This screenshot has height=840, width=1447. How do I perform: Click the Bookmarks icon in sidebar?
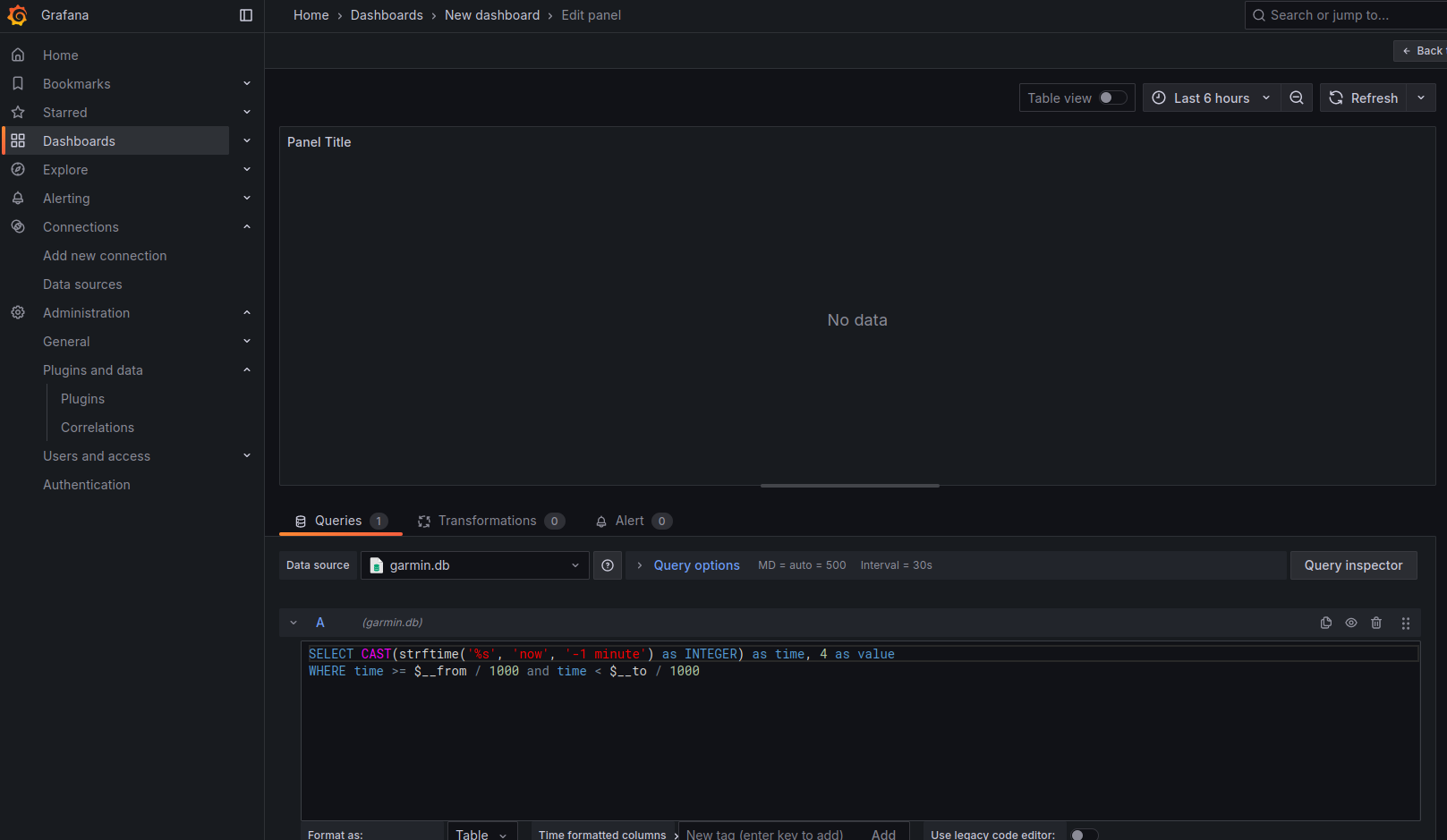click(x=18, y=84)
